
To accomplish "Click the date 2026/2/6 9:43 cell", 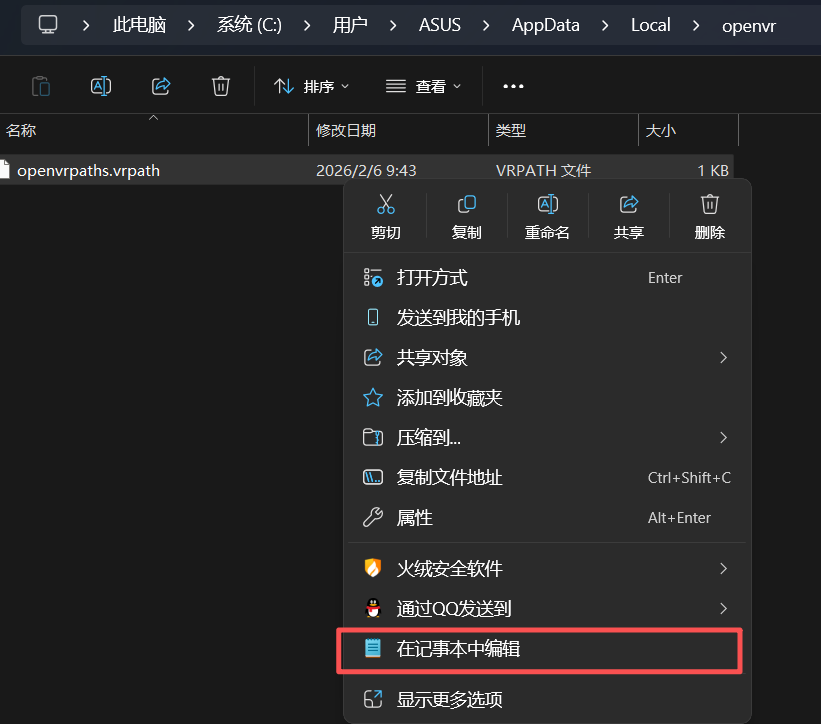I will point(366,171).
